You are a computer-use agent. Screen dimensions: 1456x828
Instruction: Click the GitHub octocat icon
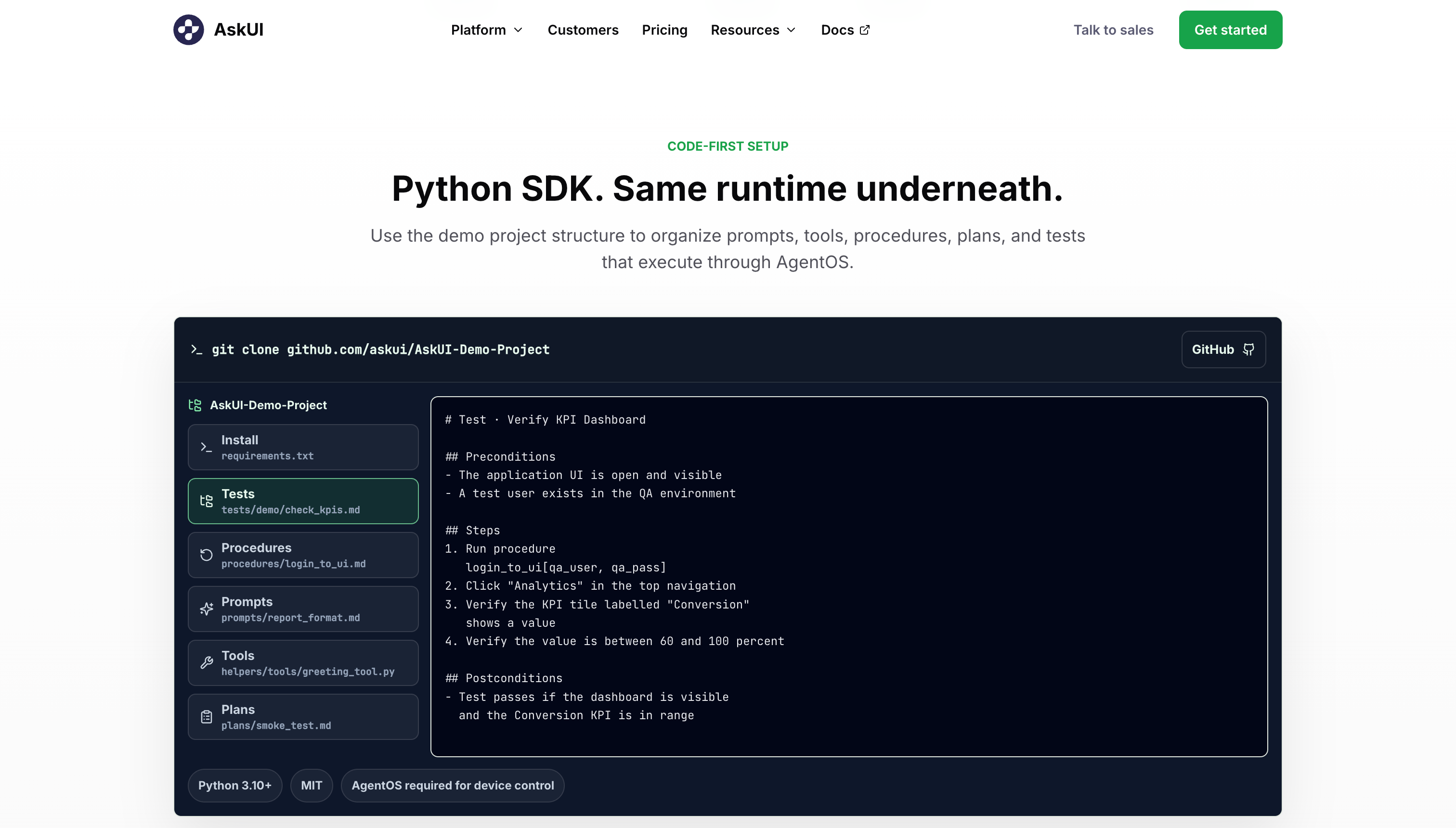1248,349
